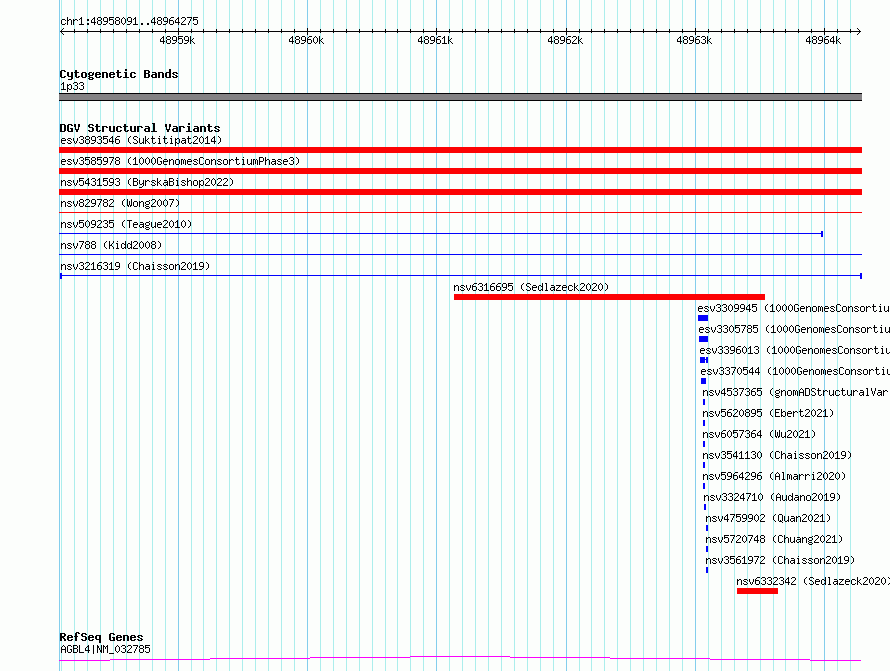Select the nsv3324710 (Audano2019) label

click(772, 497)
